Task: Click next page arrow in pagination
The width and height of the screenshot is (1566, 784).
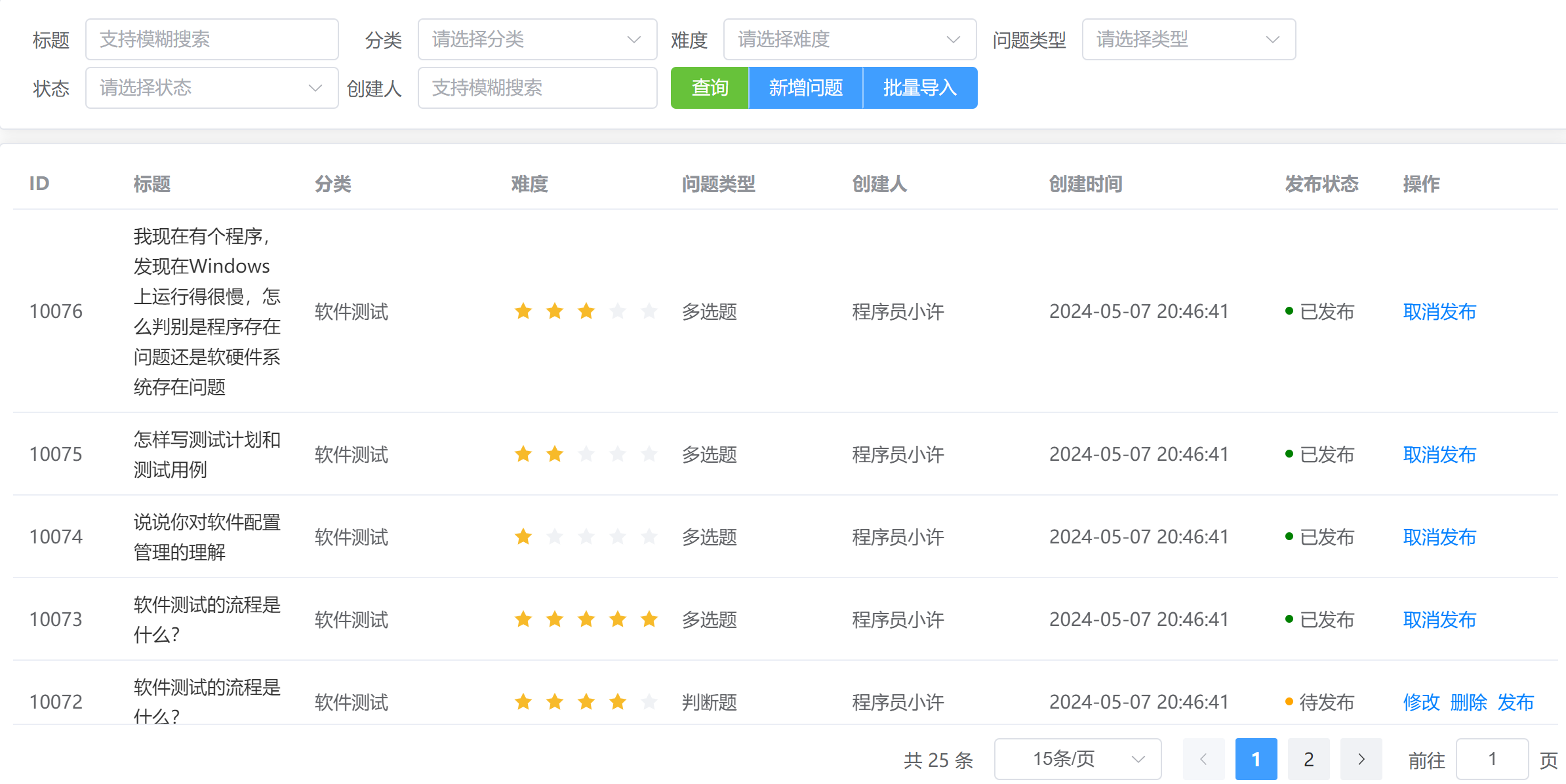Action: (1361, 759)
